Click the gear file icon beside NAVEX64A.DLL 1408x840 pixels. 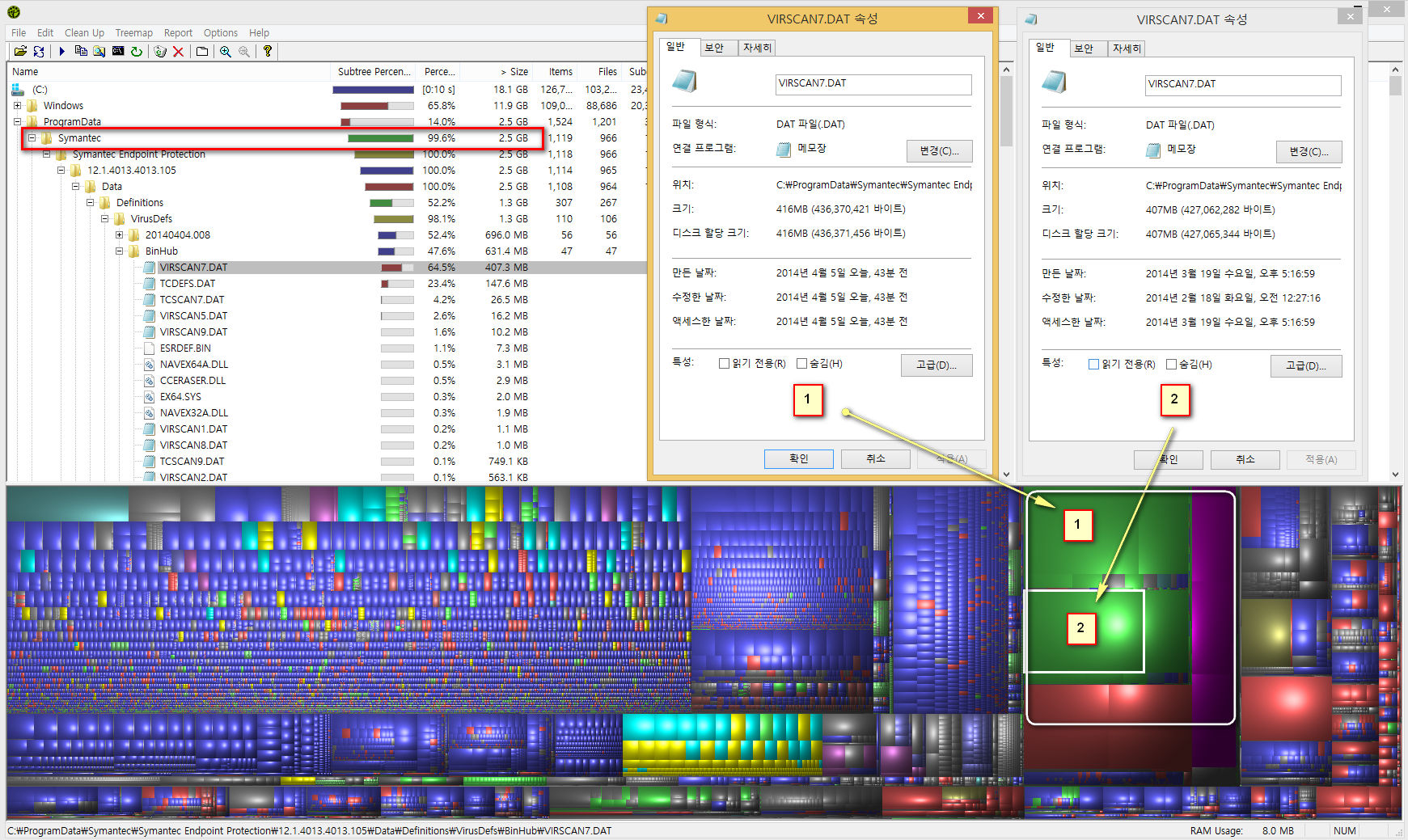tap(149, 364)
